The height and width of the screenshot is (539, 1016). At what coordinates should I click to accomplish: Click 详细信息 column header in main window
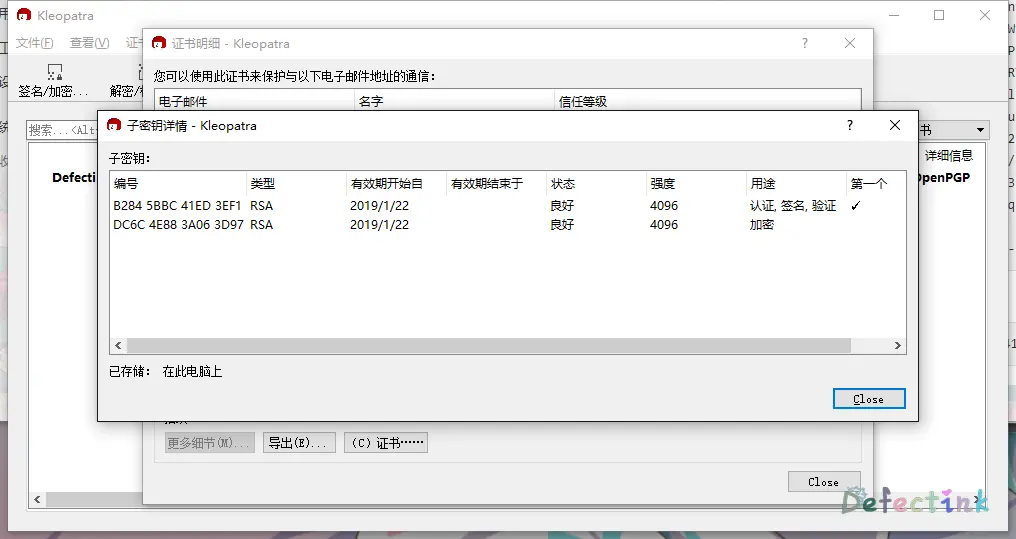click(x=949, y=155)
